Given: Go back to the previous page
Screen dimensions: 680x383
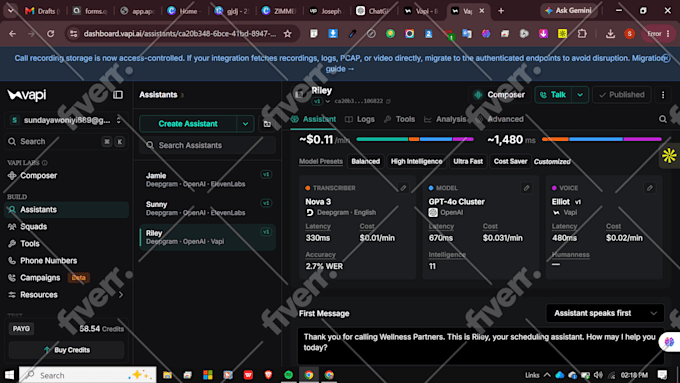Looking at the screenshot, I should (x=12, y=33).
